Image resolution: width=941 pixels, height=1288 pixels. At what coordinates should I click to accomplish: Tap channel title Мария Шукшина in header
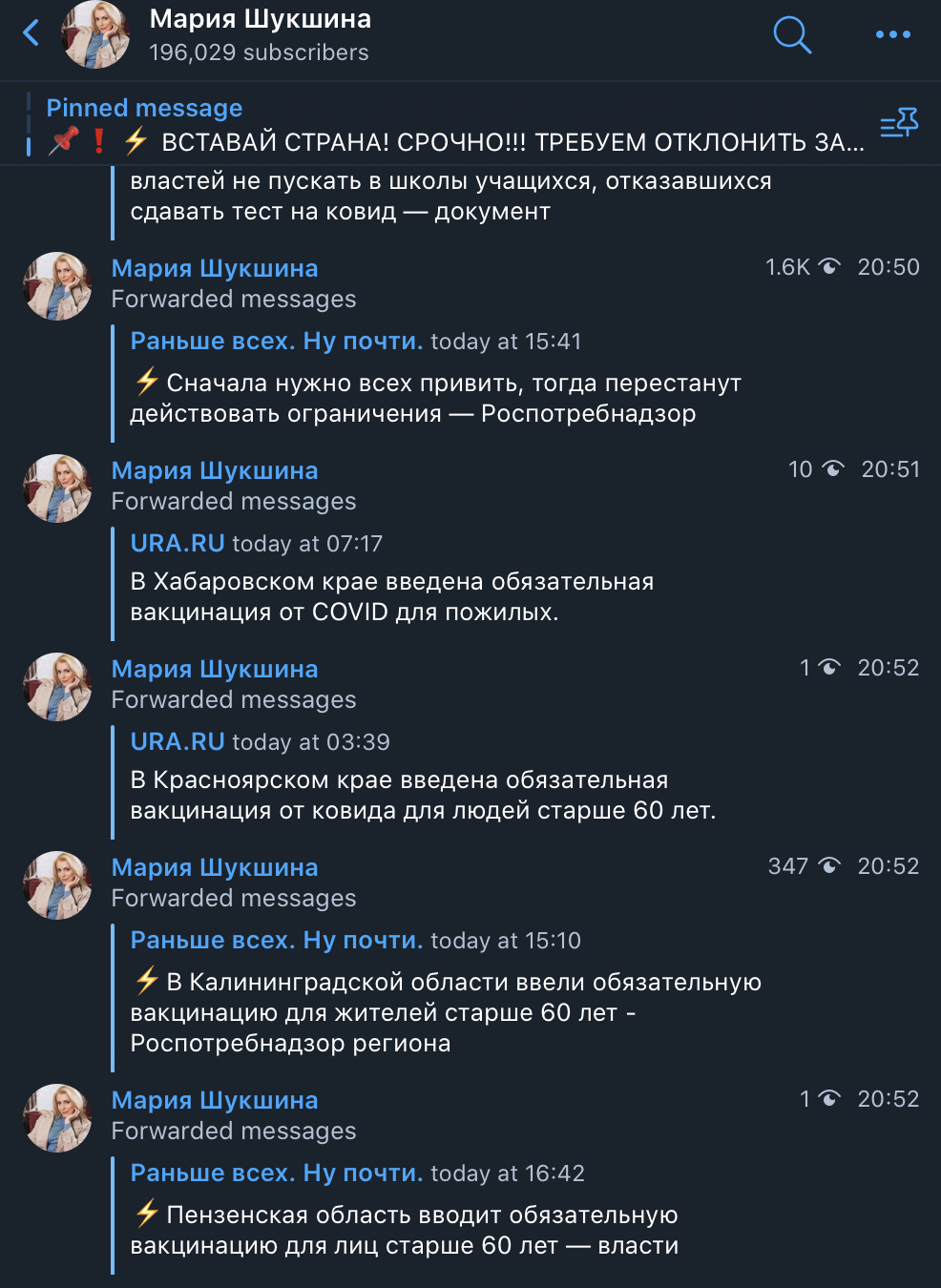coord(261,19)
